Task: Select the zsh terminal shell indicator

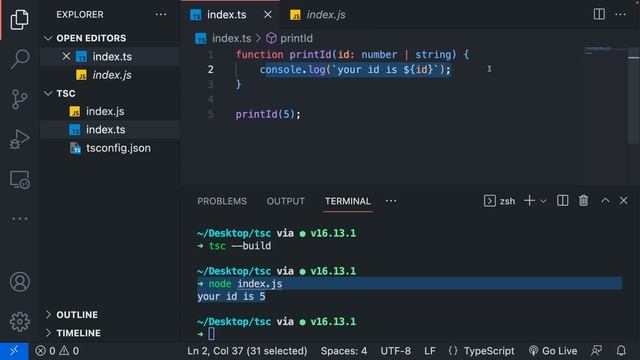Action: coord(499,201)
